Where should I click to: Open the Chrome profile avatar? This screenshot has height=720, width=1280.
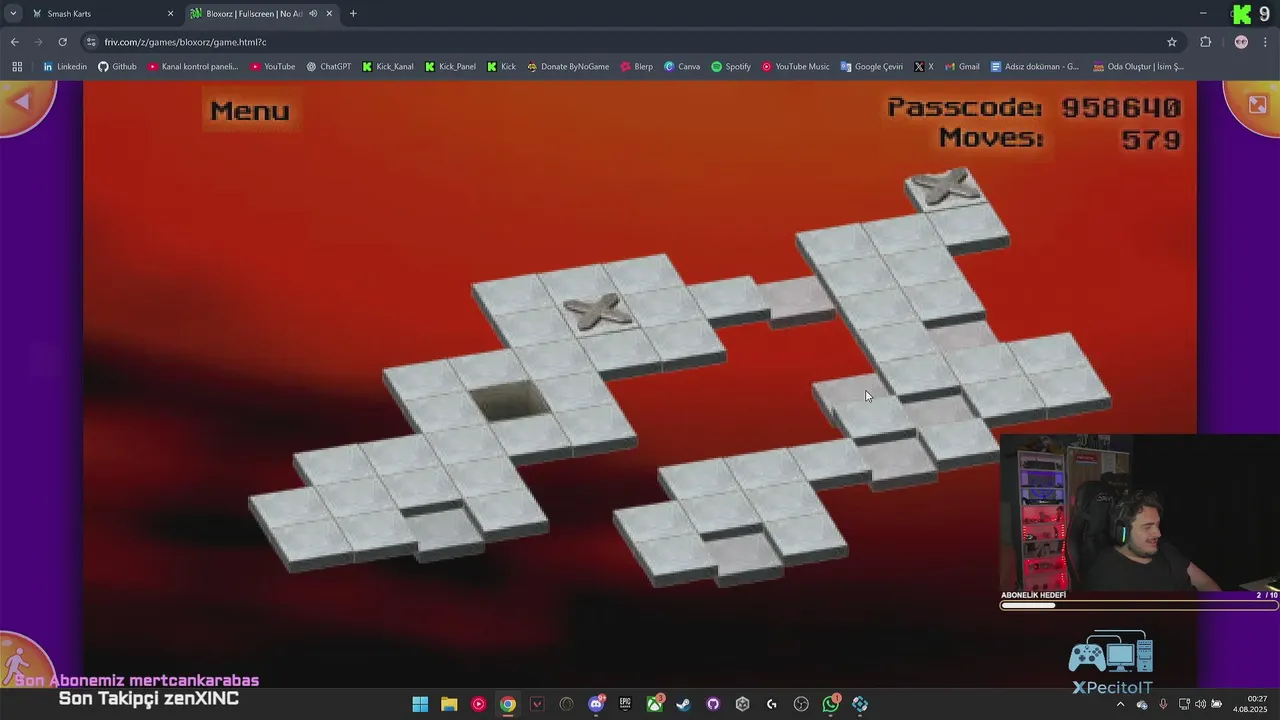[1241, 42]
